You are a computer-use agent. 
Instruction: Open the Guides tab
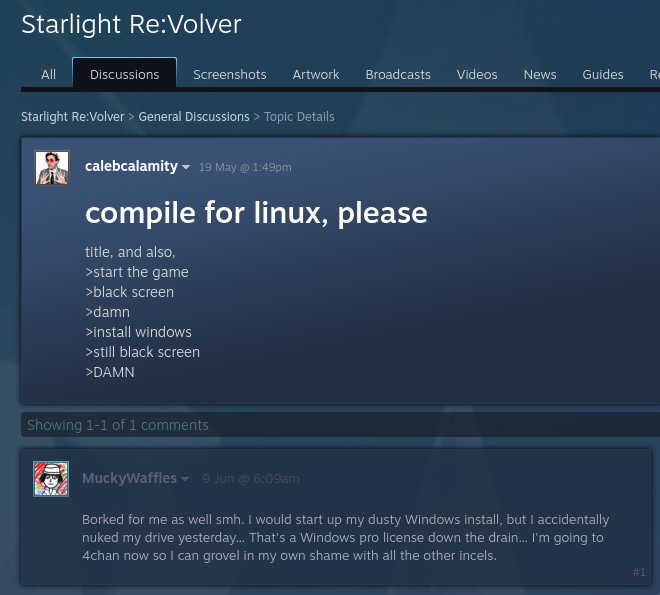click(602, 74)
